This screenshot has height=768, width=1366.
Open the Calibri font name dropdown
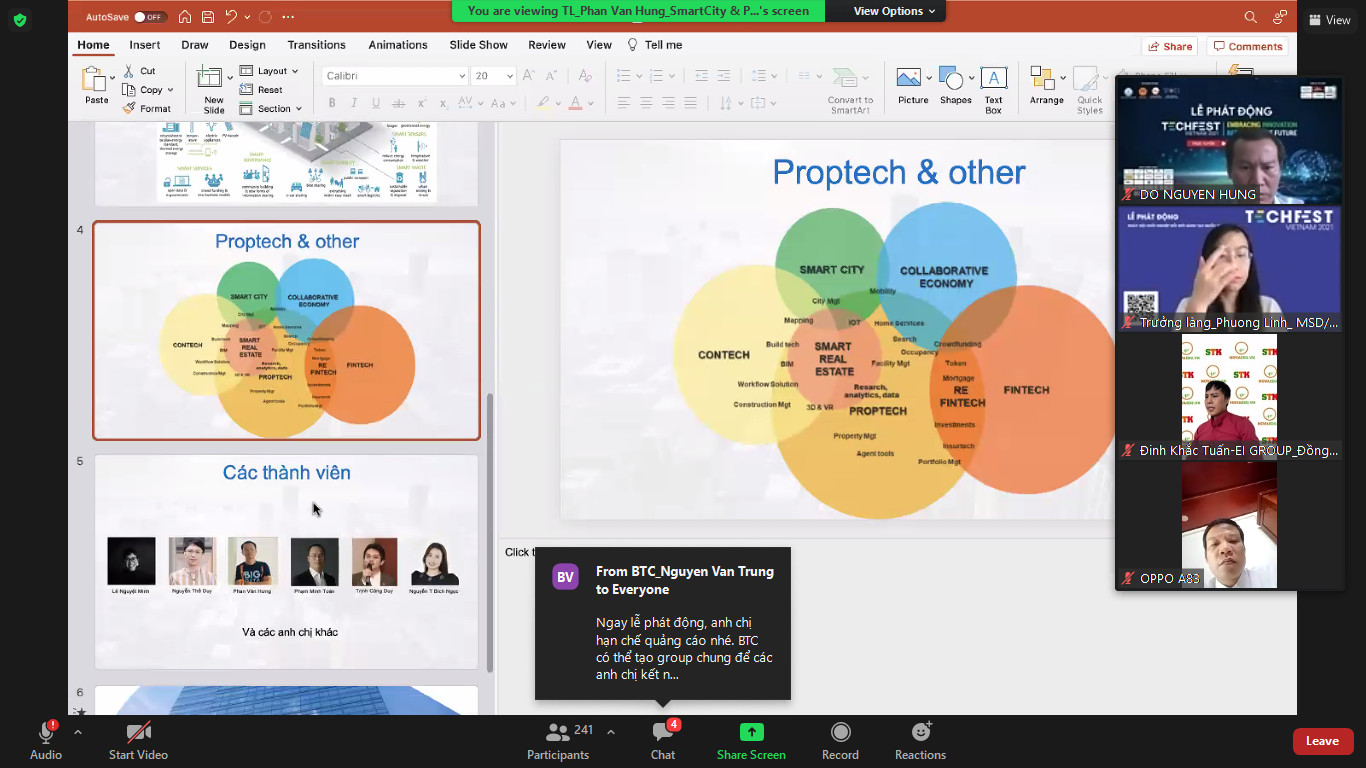(x=462, y=76)
